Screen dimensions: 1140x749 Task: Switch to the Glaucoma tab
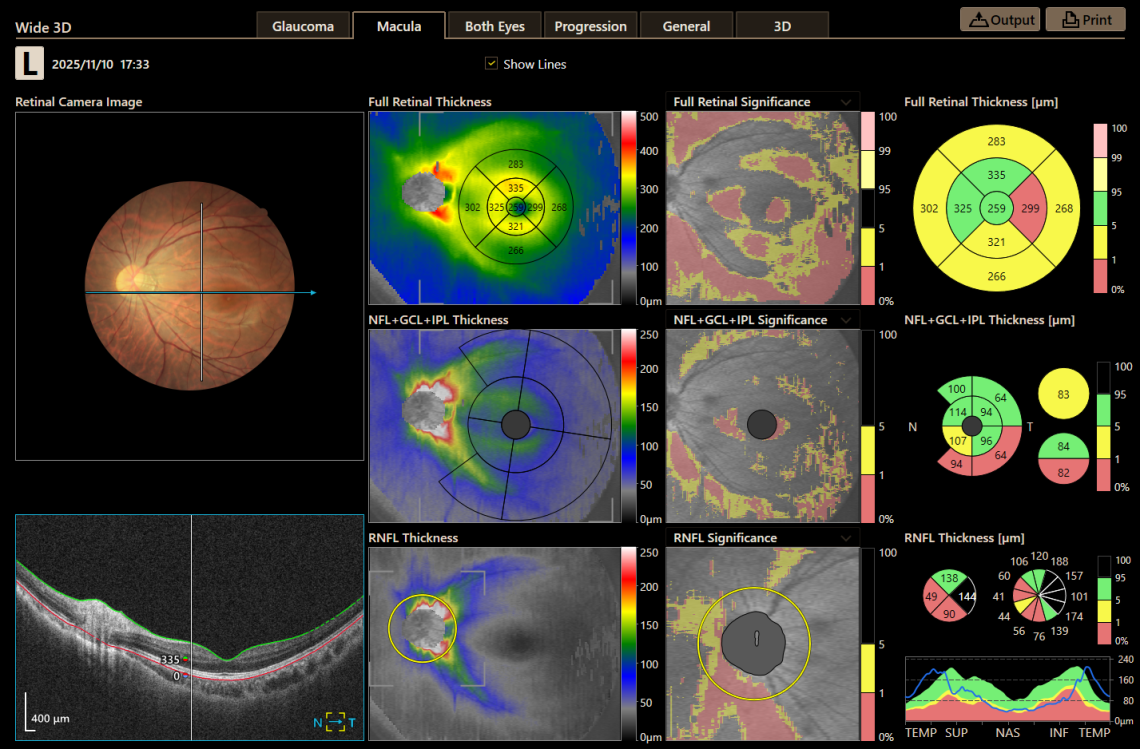point(304,25)
